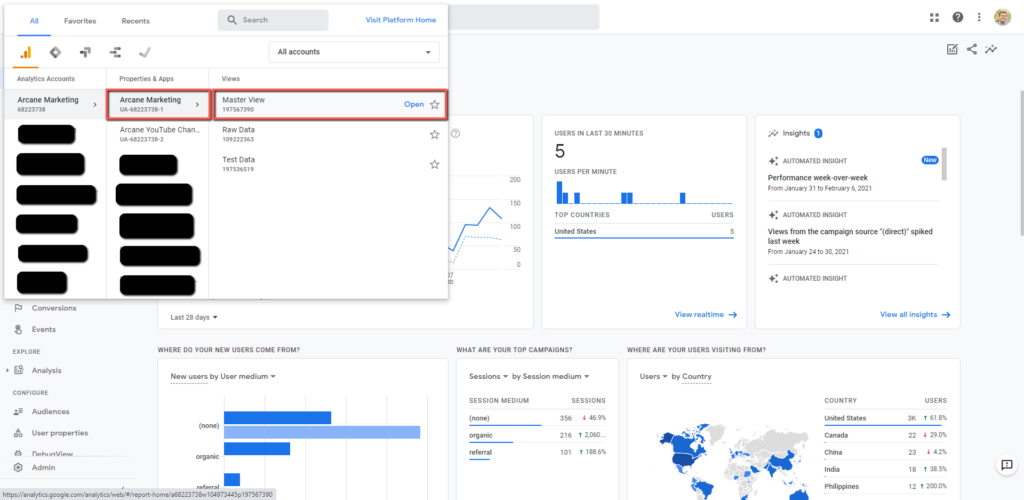Click the Philippines country row
The image size is (1024, 500).
coord(885,487)
